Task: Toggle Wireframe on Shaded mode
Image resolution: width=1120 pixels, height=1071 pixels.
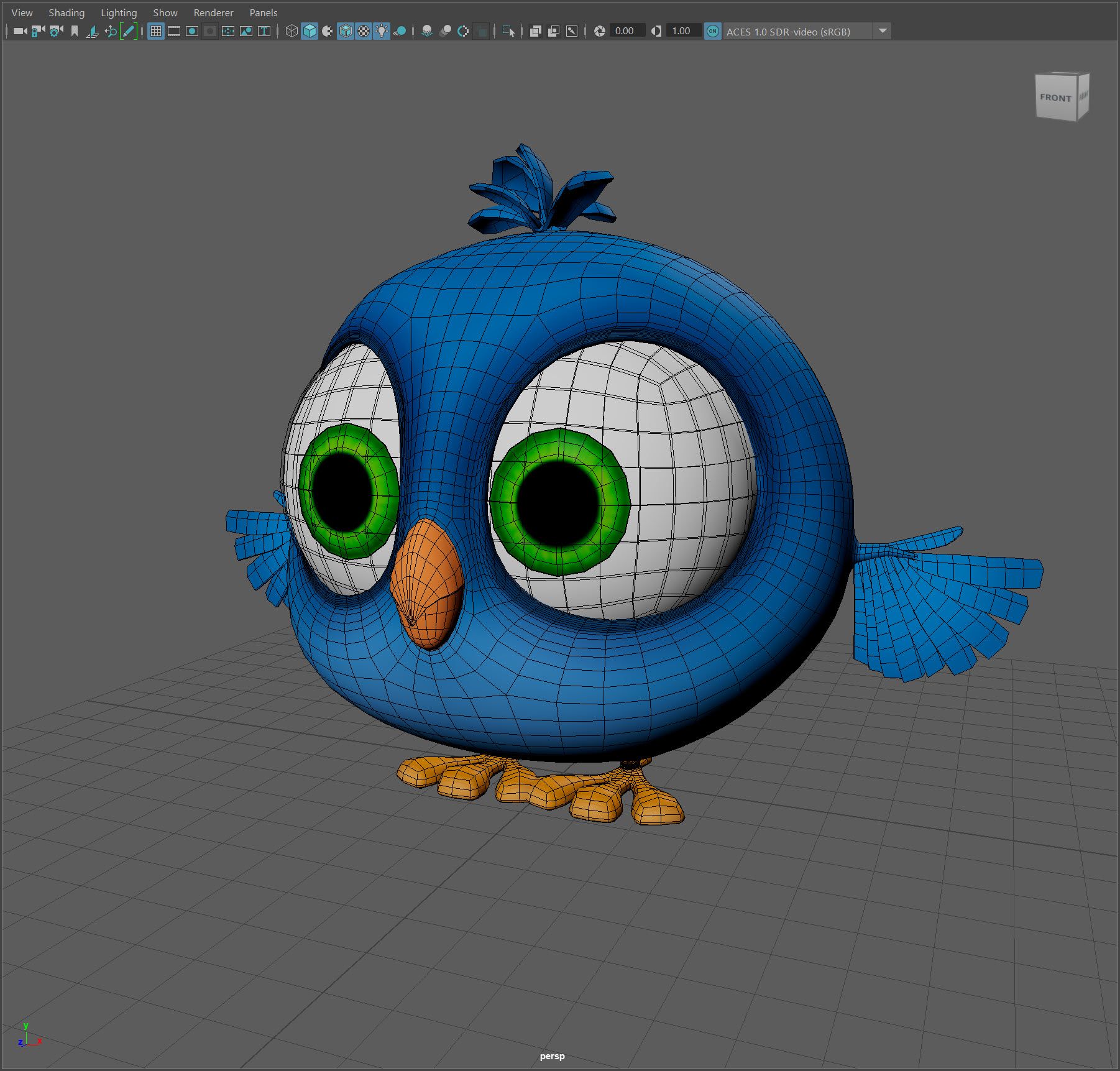Action: (346, 31)
